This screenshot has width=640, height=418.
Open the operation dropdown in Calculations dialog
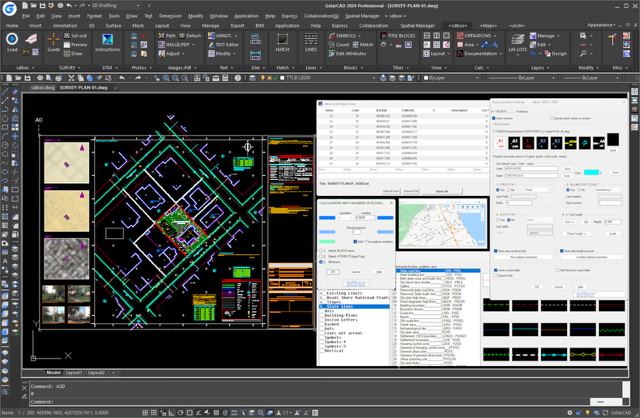pos(346,218)
